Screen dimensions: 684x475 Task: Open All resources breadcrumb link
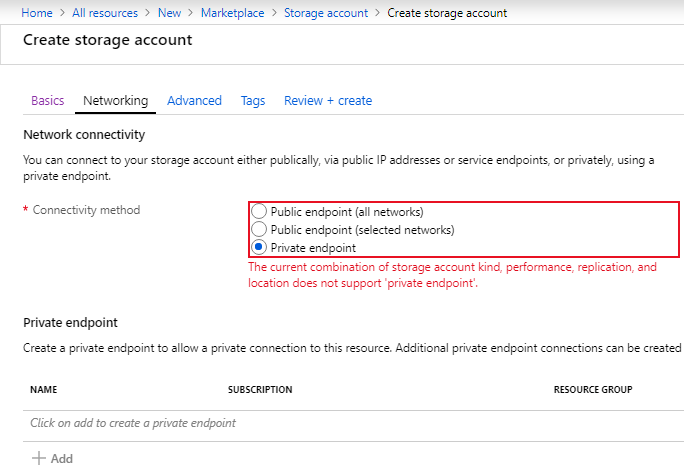click(x=105, y=13)
